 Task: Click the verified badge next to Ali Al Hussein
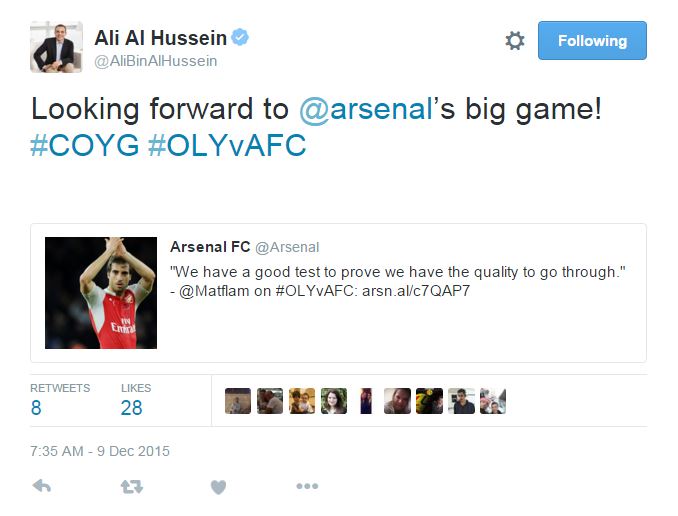[240, 37]
